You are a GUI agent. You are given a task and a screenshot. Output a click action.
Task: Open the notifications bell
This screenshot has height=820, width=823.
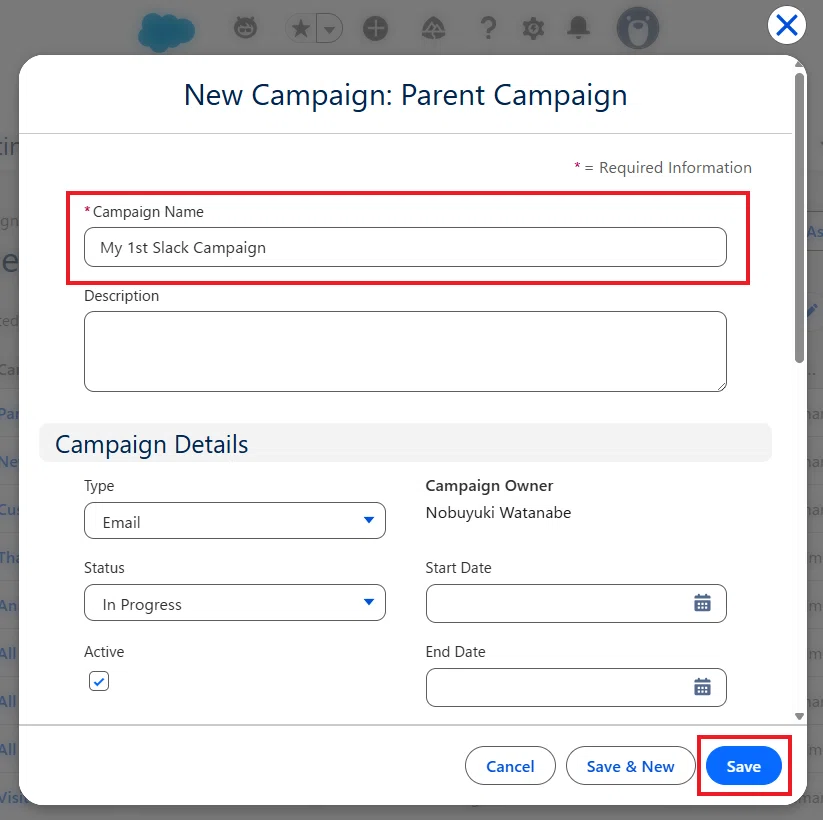tap(578, 28)
